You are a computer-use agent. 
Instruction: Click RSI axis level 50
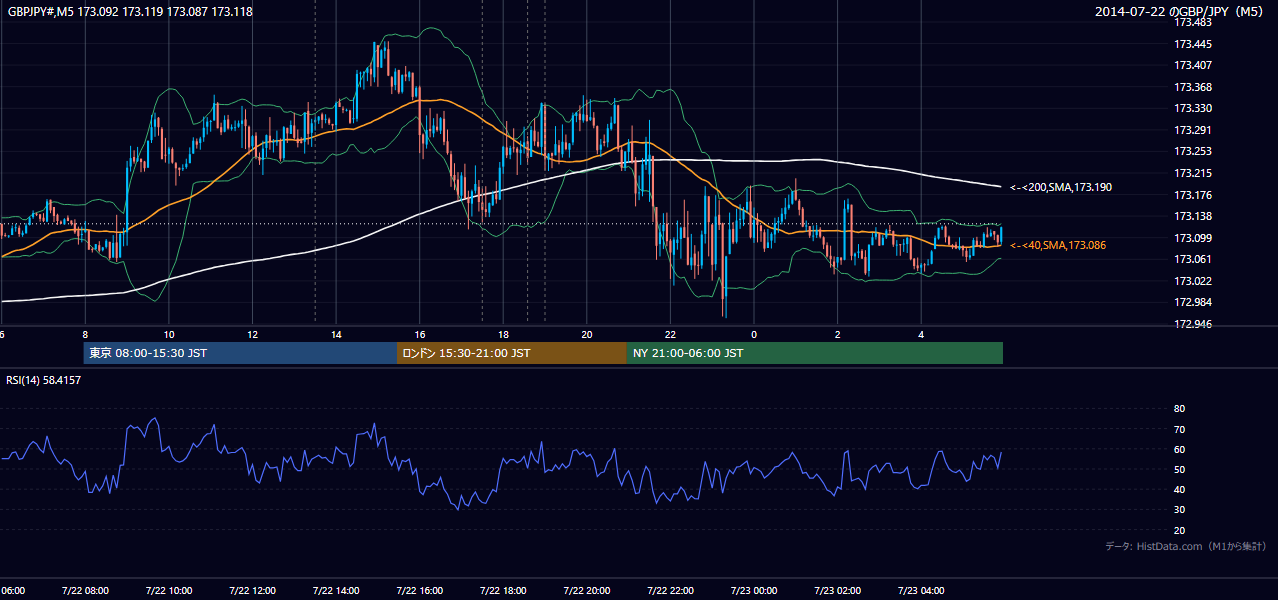click(1179, 469)
